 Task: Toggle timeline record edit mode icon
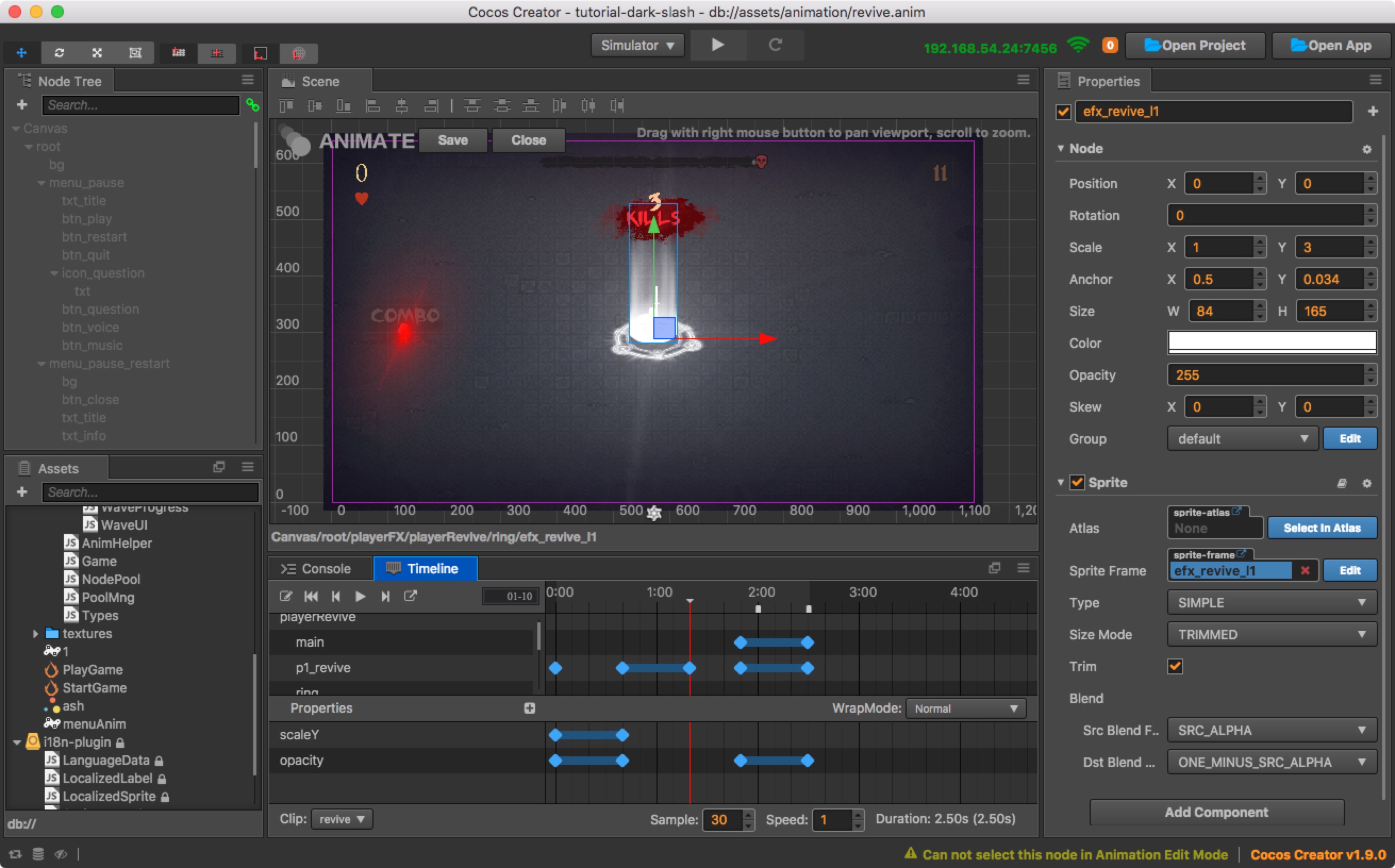[x=285, y=596]
